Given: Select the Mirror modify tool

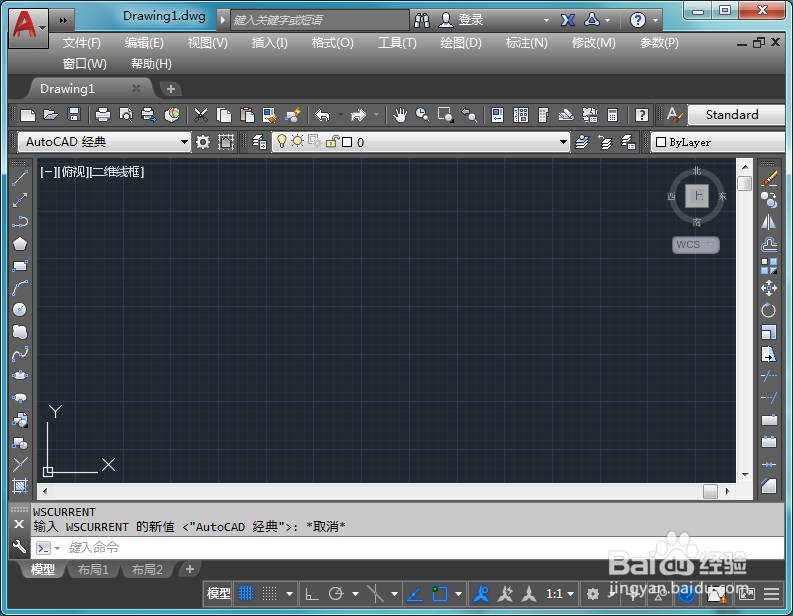Looking at the screenshot, I should tap(769, 222).
